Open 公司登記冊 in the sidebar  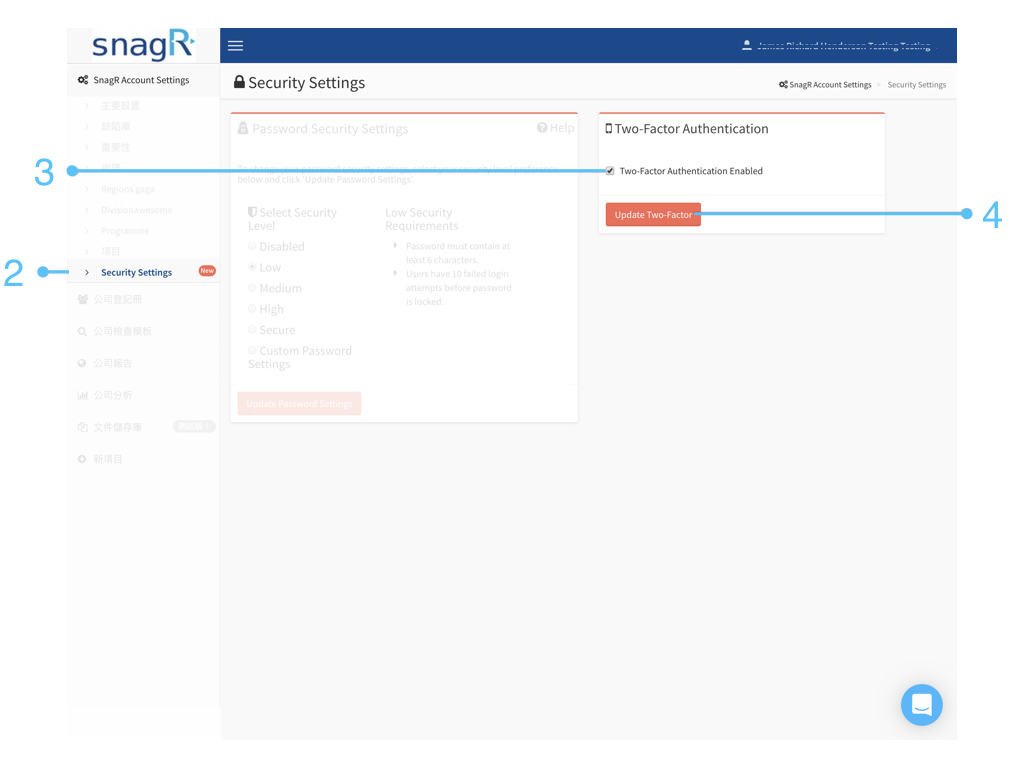tap(118, 299)
